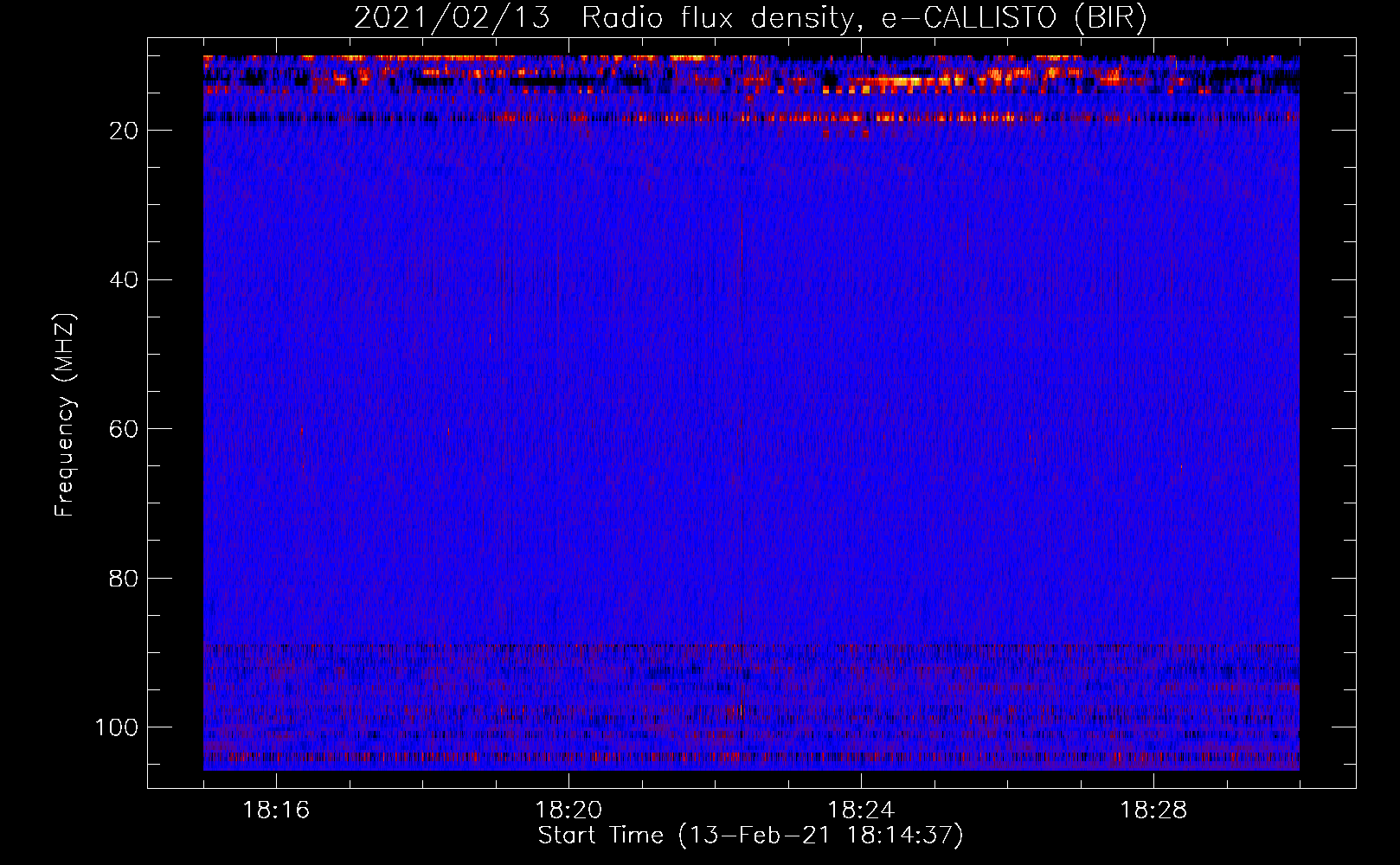Click the 80 frequency tick label
The width and height of the screenshot is (1400, 865).
click(x=124, y=579)
